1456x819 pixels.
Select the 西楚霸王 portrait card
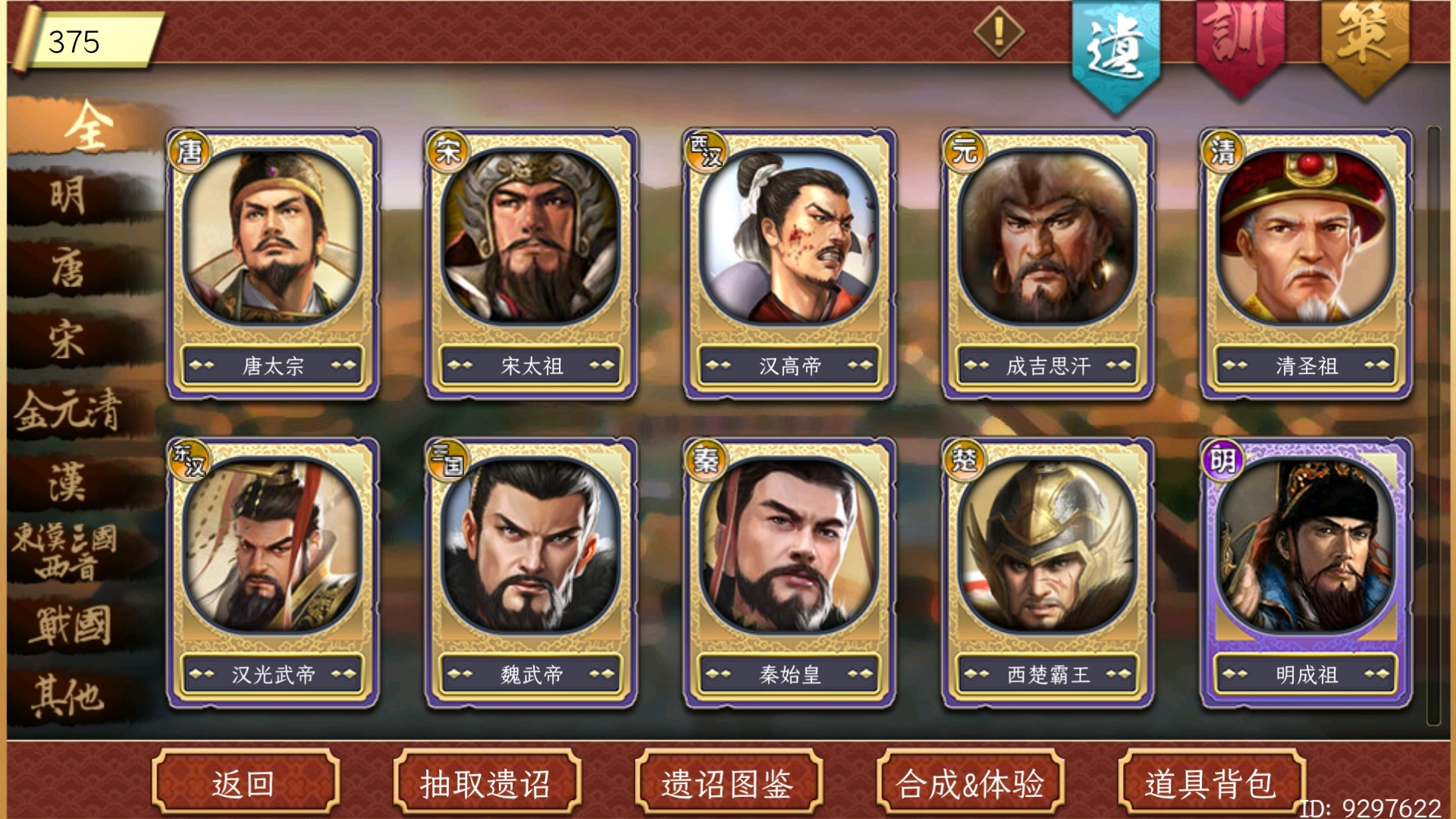(x=1048, y=573)
